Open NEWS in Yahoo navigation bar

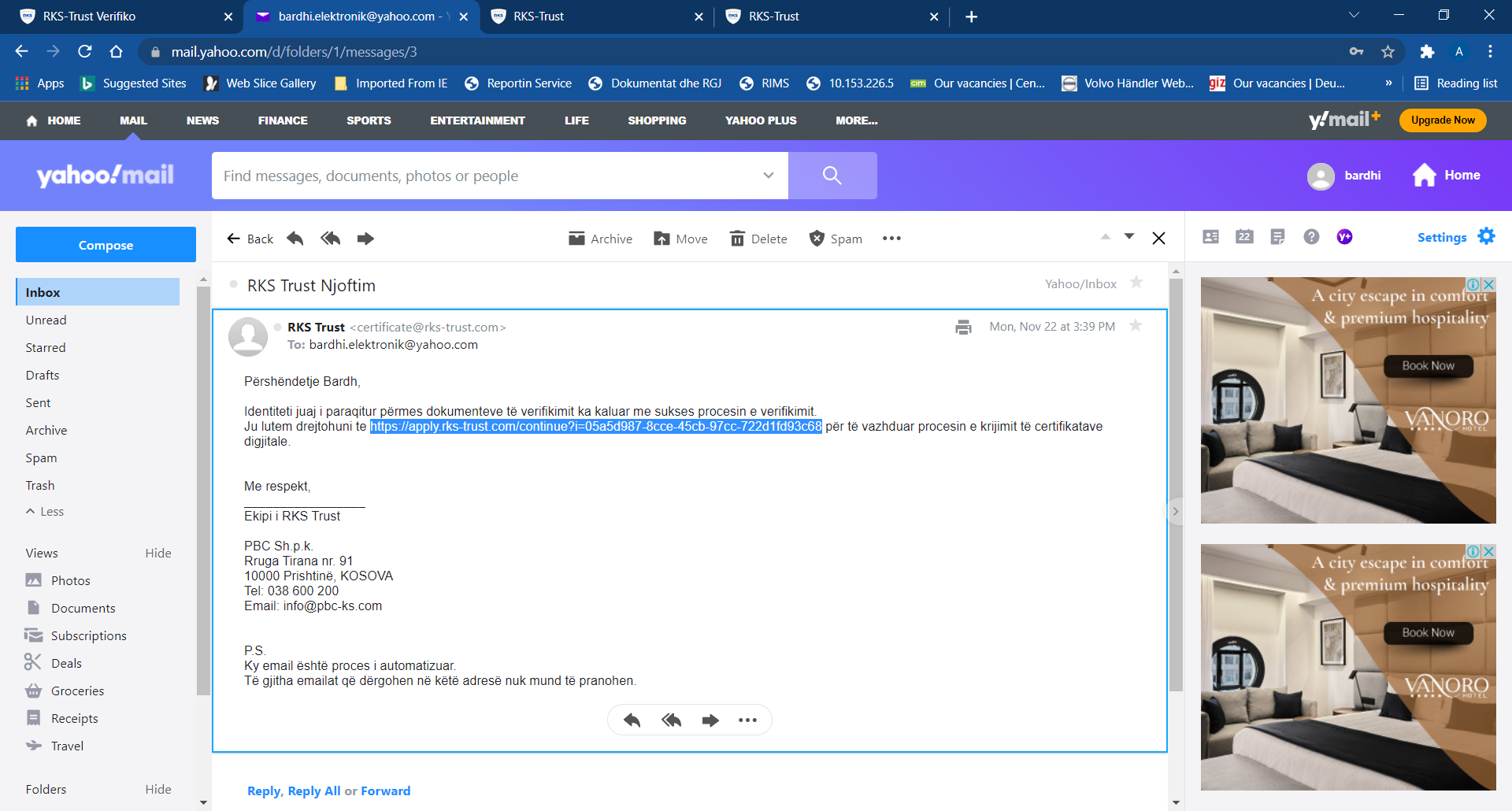coord(202,120)
